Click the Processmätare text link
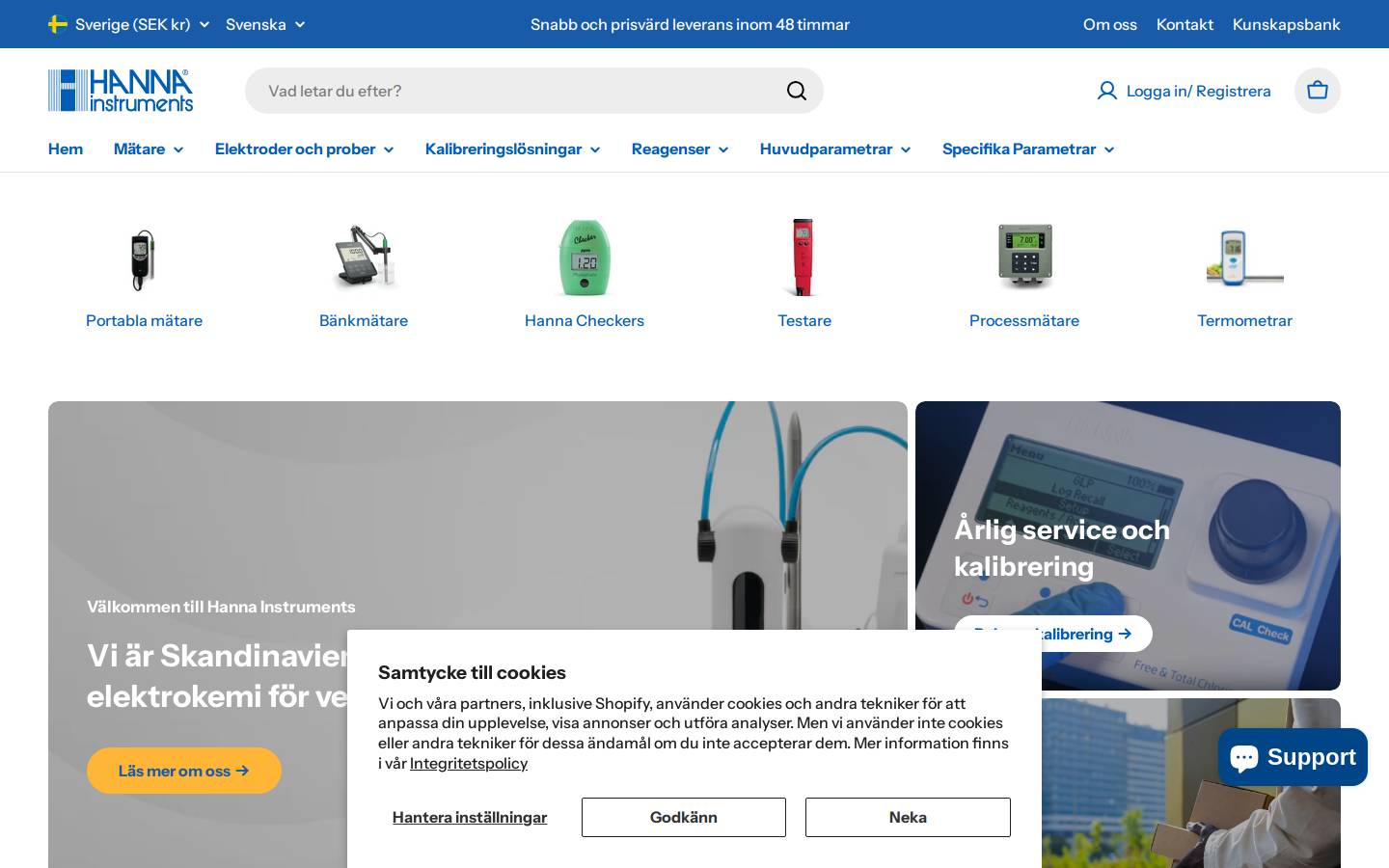Viewport: 1389px width, 868px height. (1024, 320)
